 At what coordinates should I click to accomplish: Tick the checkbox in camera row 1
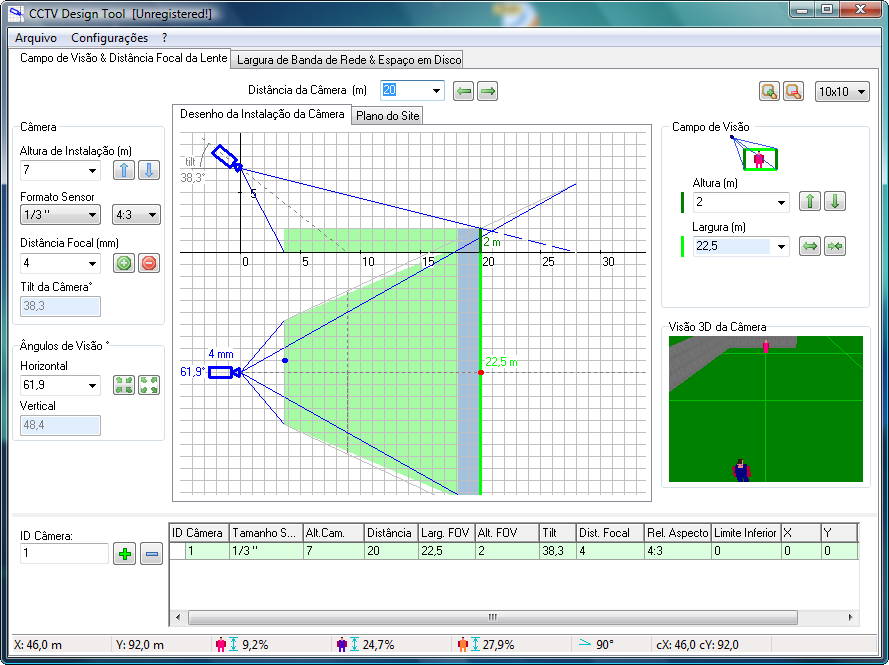click(x=178, y=551)
